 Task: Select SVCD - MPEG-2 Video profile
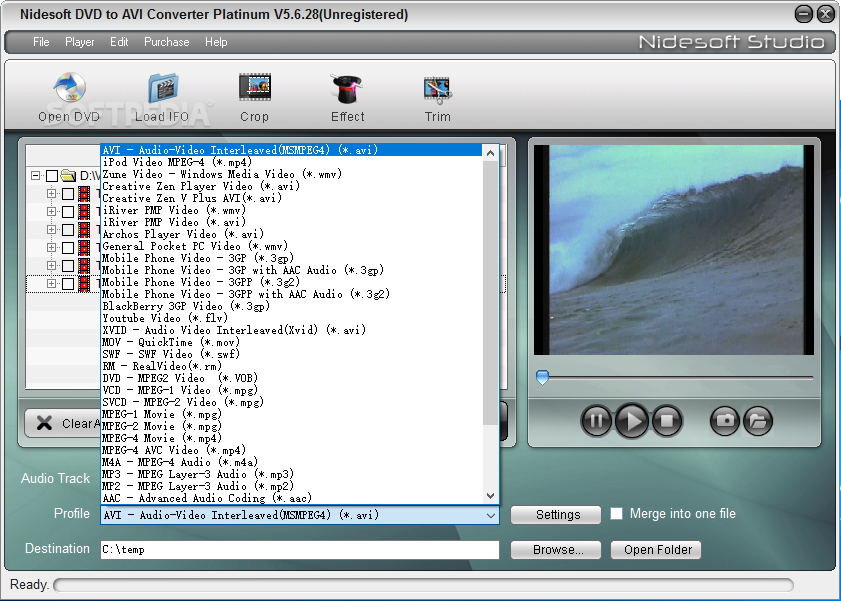[292, 402]
